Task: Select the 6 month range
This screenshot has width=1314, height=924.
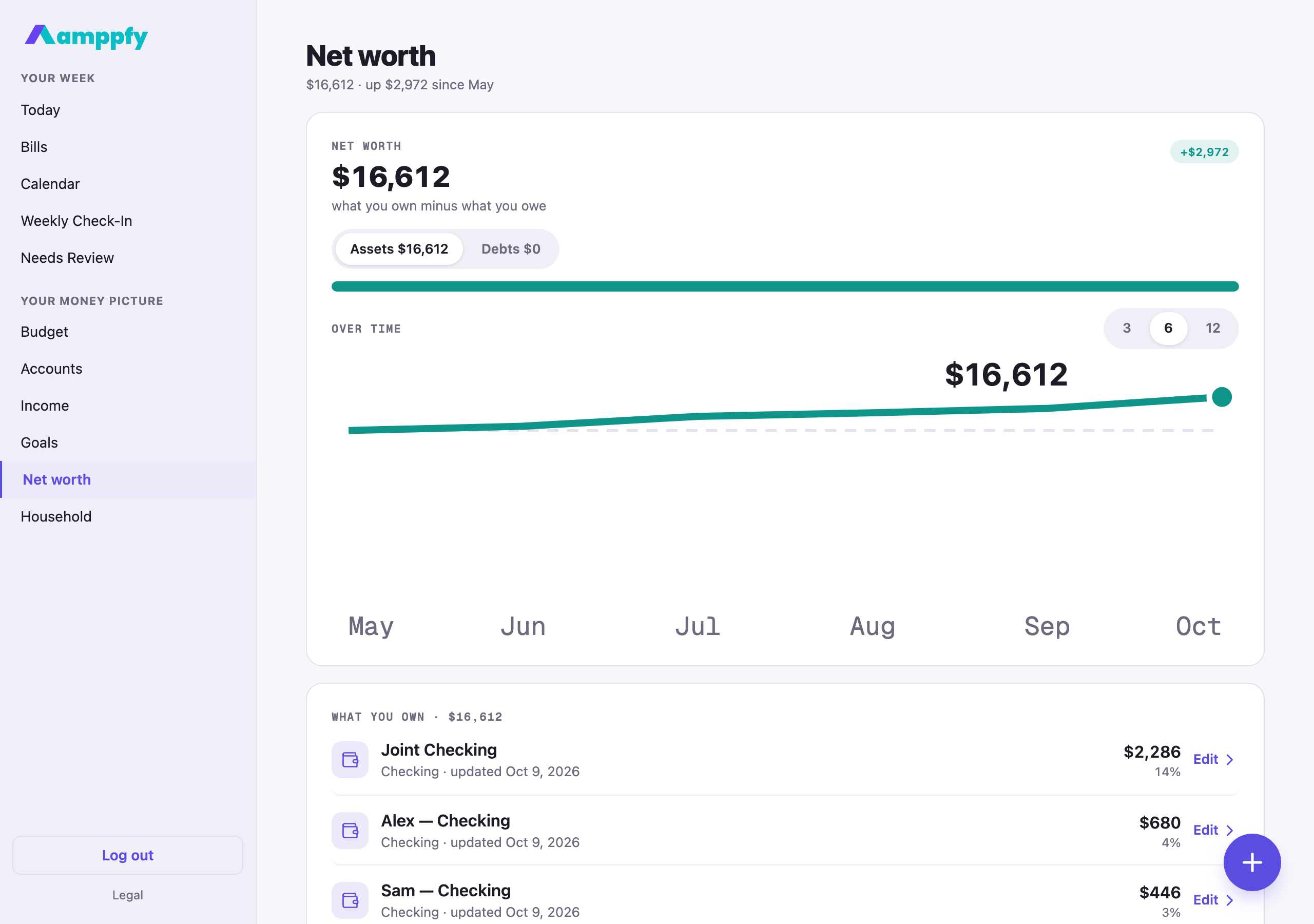Action: point(1168,328)
